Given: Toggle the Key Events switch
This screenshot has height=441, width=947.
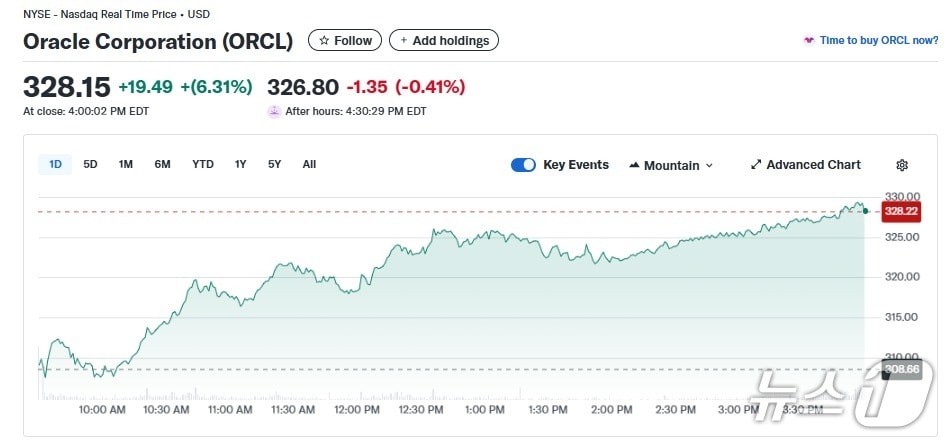Looking at the screenshot, I should (523, 165).
